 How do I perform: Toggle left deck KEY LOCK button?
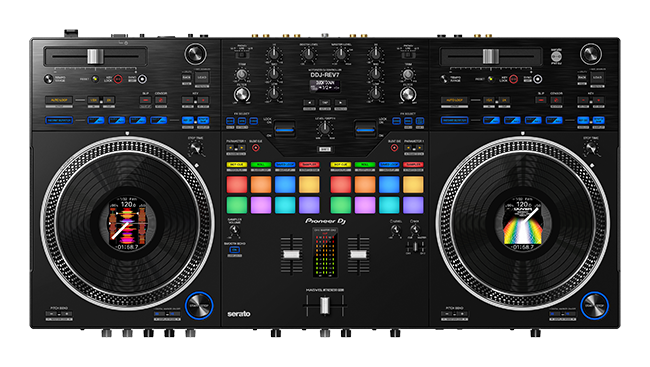point(118,79)
